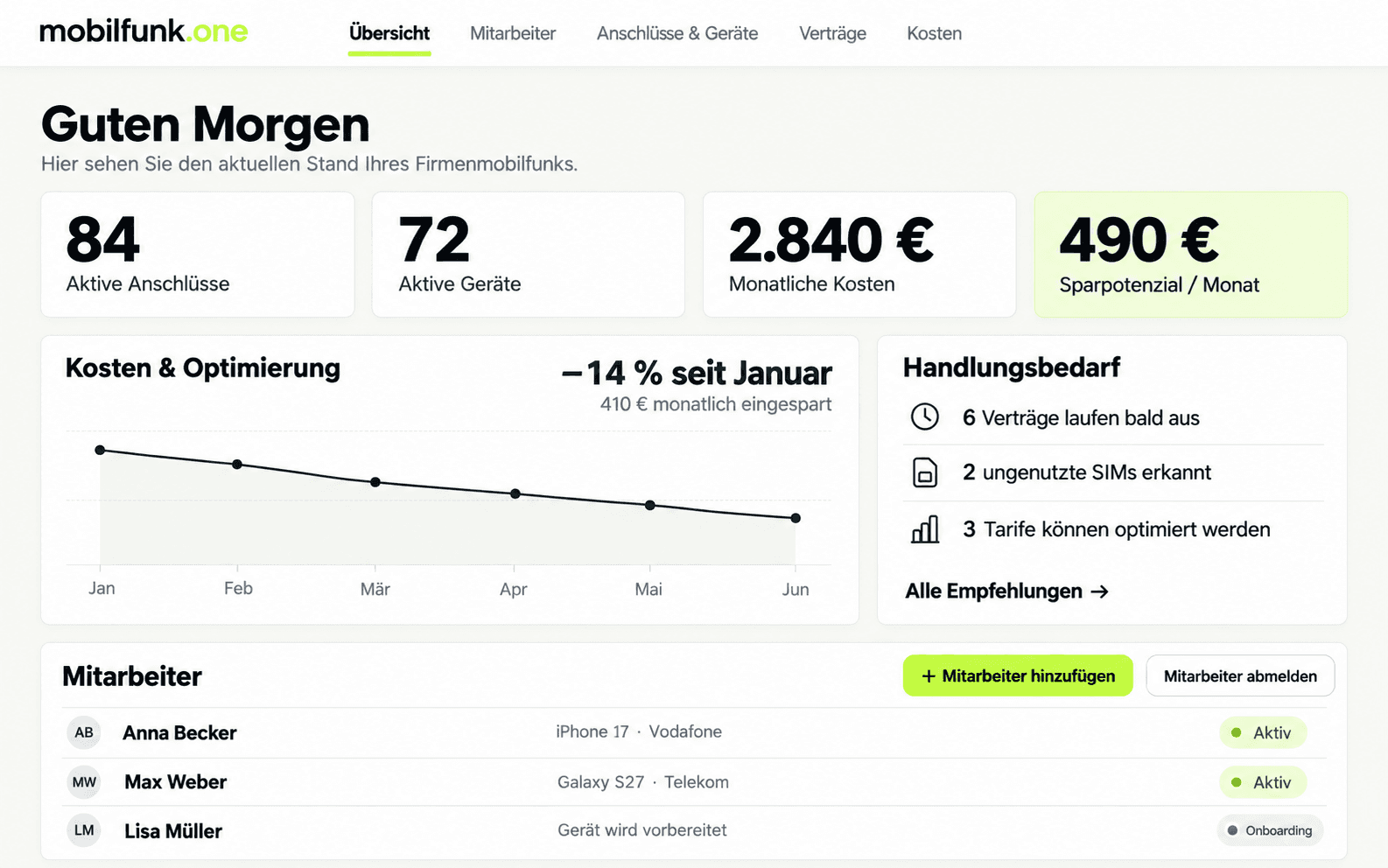The image size is (1388, 868).
Task: Click "2 ungenutzte SIMs erkannt"
Action: [1087, 472]
